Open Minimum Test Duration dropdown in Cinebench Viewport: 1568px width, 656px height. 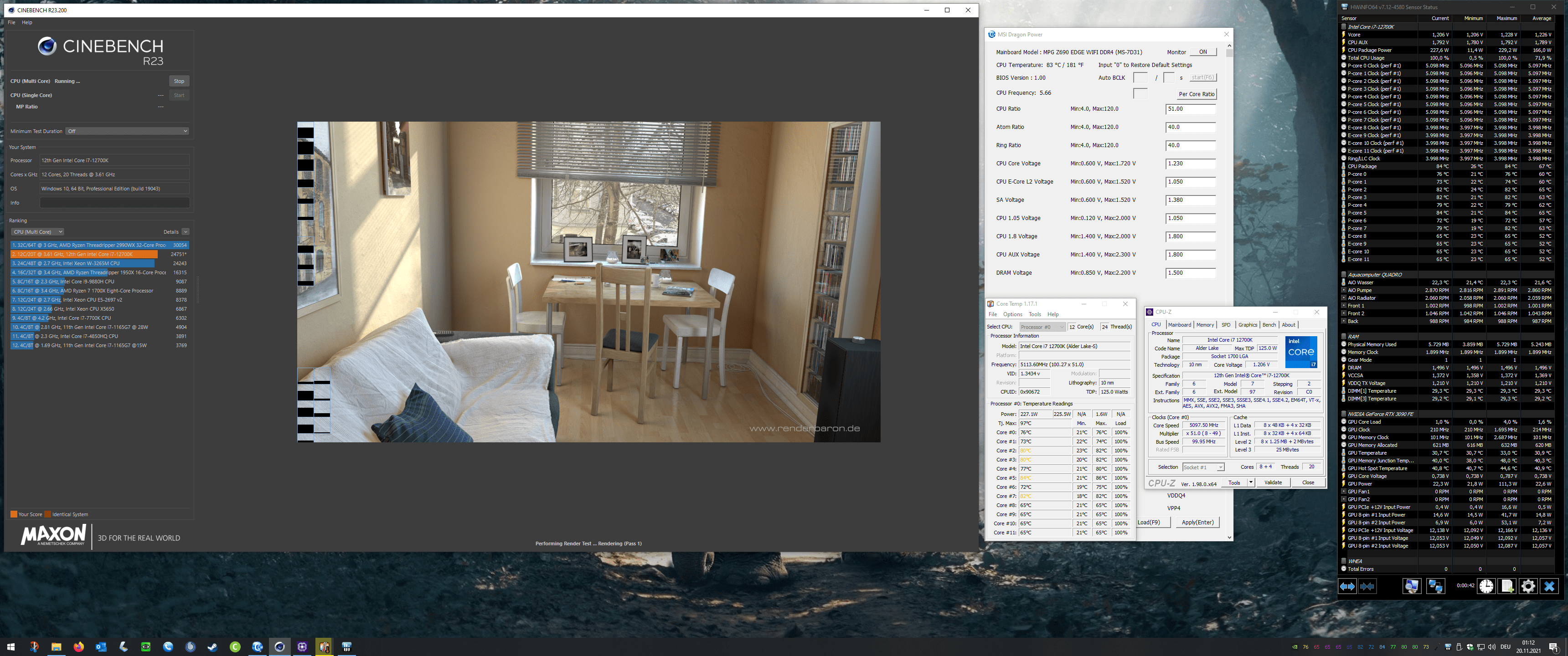coord(127,131)
